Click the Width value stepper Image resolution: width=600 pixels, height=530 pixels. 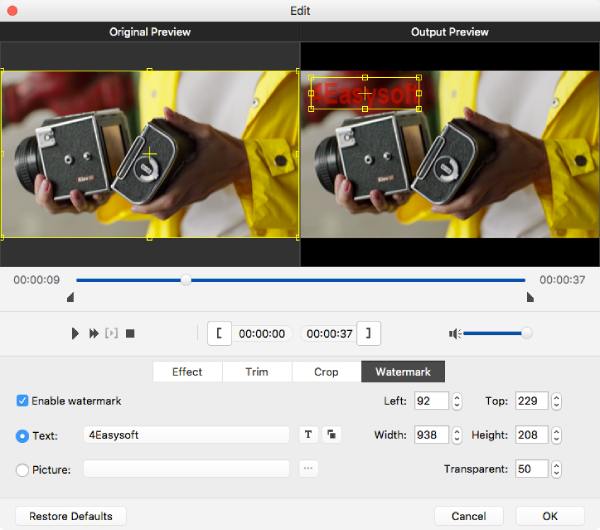tap(457, 435)
